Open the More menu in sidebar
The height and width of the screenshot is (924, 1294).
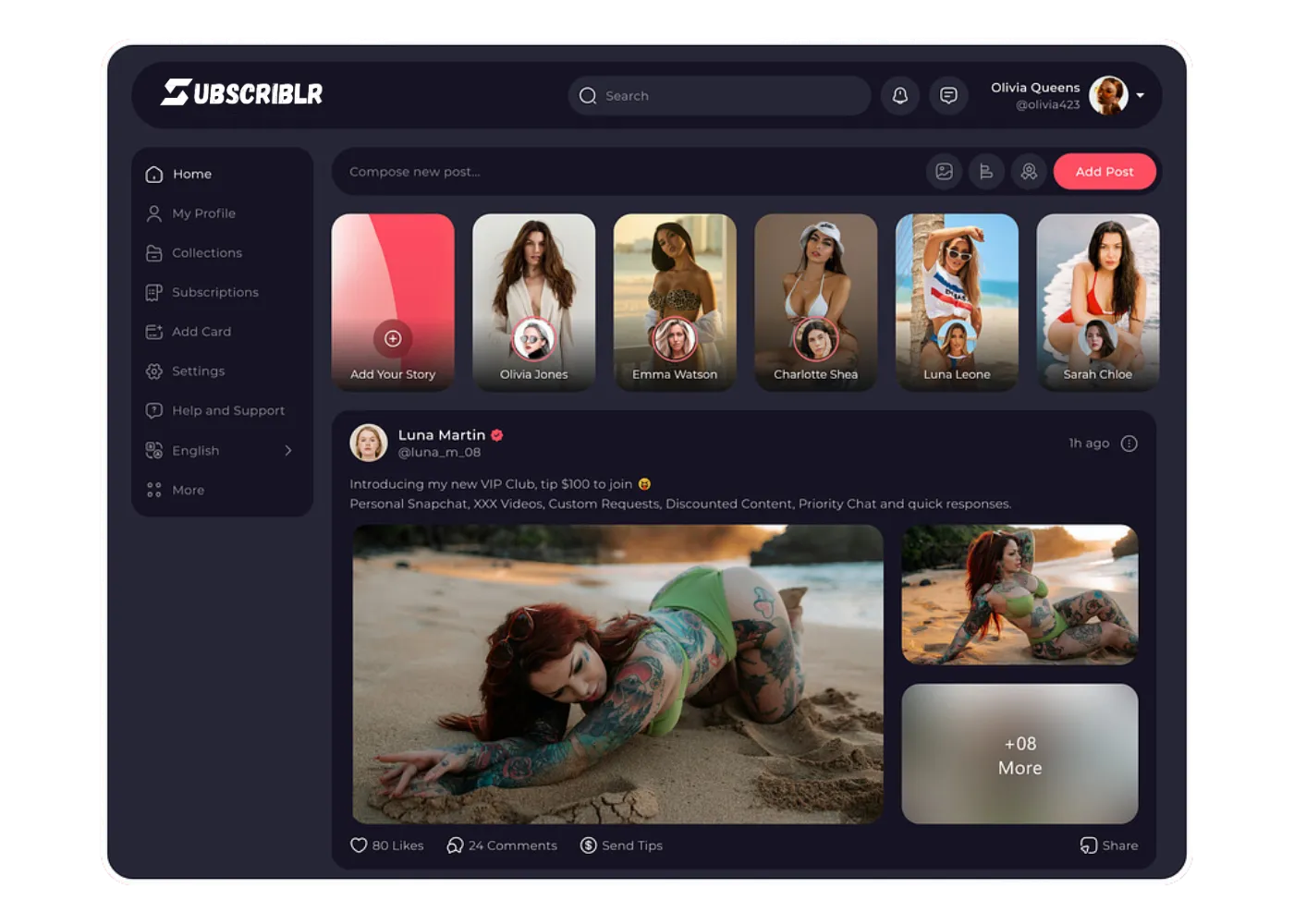188,490
